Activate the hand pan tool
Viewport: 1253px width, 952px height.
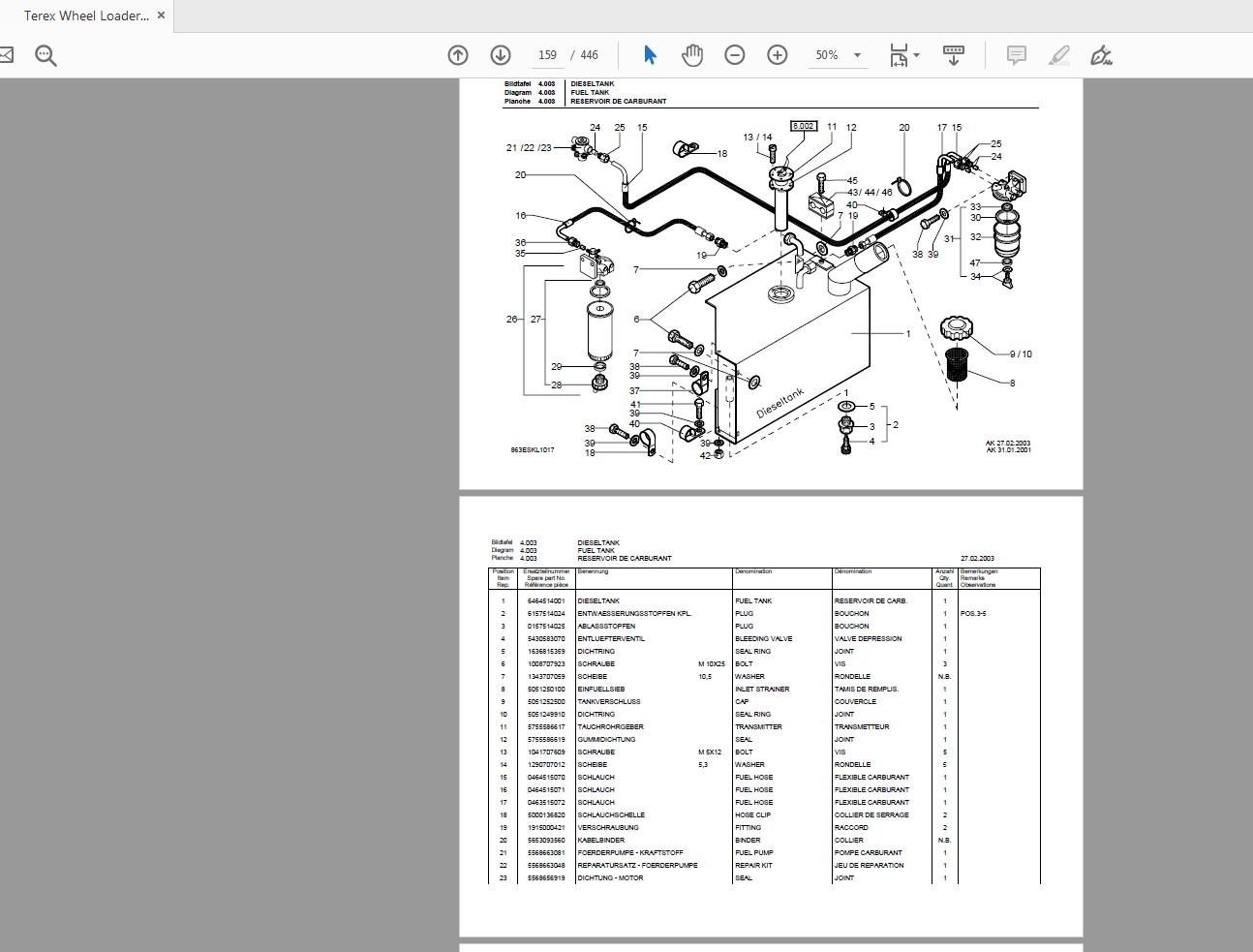tap(691, 55)
